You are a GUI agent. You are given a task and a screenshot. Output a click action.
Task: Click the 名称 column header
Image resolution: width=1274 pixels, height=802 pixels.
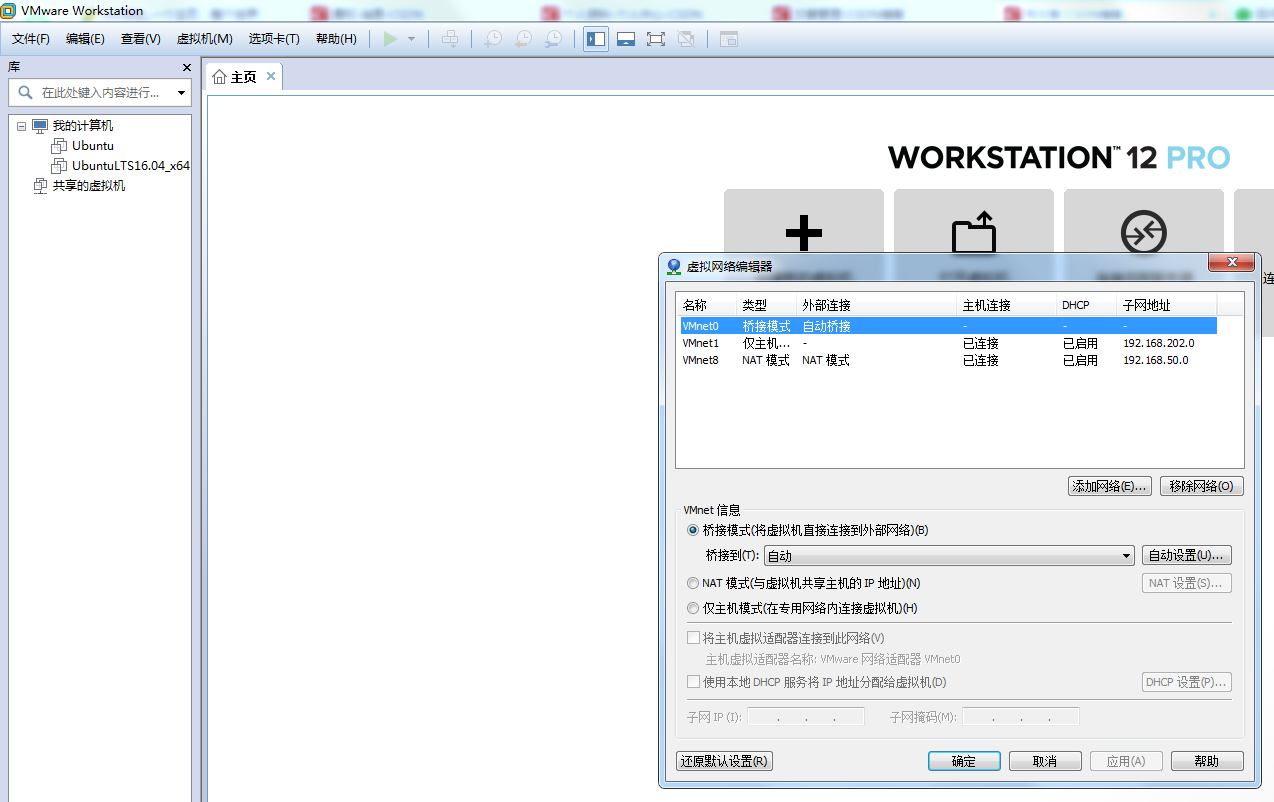tap(707, 305)
